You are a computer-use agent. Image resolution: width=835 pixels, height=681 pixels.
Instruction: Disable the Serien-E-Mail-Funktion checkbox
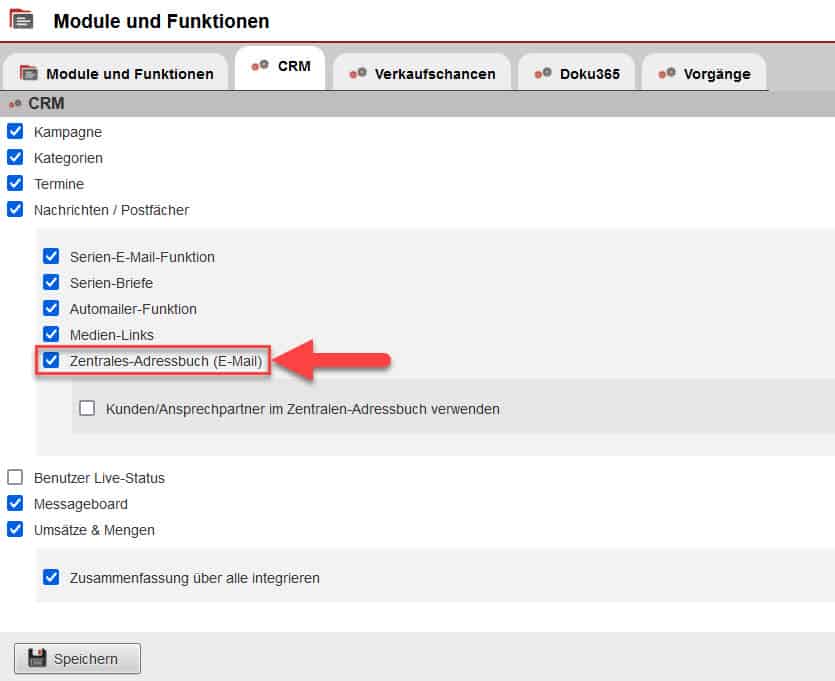[51, 256]
